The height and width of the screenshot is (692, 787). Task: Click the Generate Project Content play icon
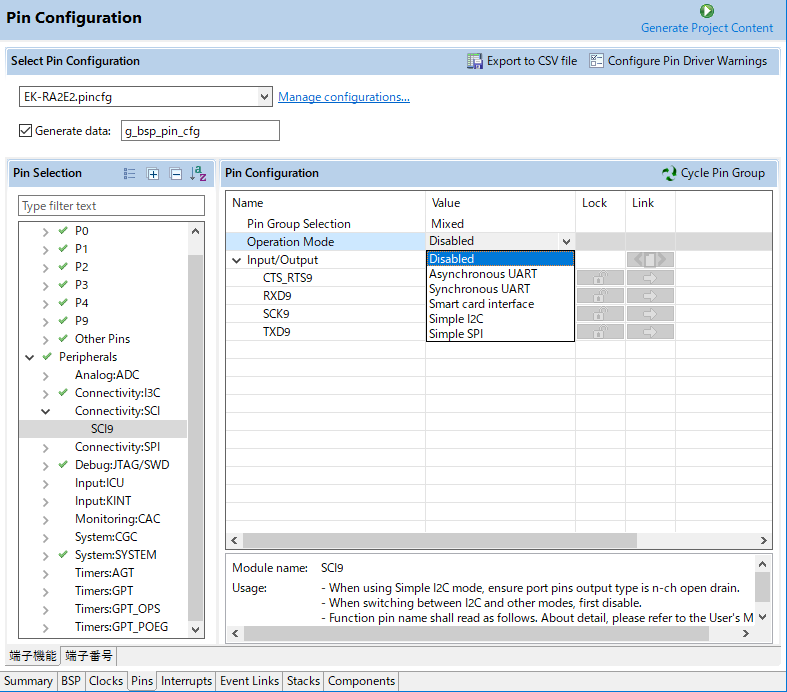click(707, 11)
